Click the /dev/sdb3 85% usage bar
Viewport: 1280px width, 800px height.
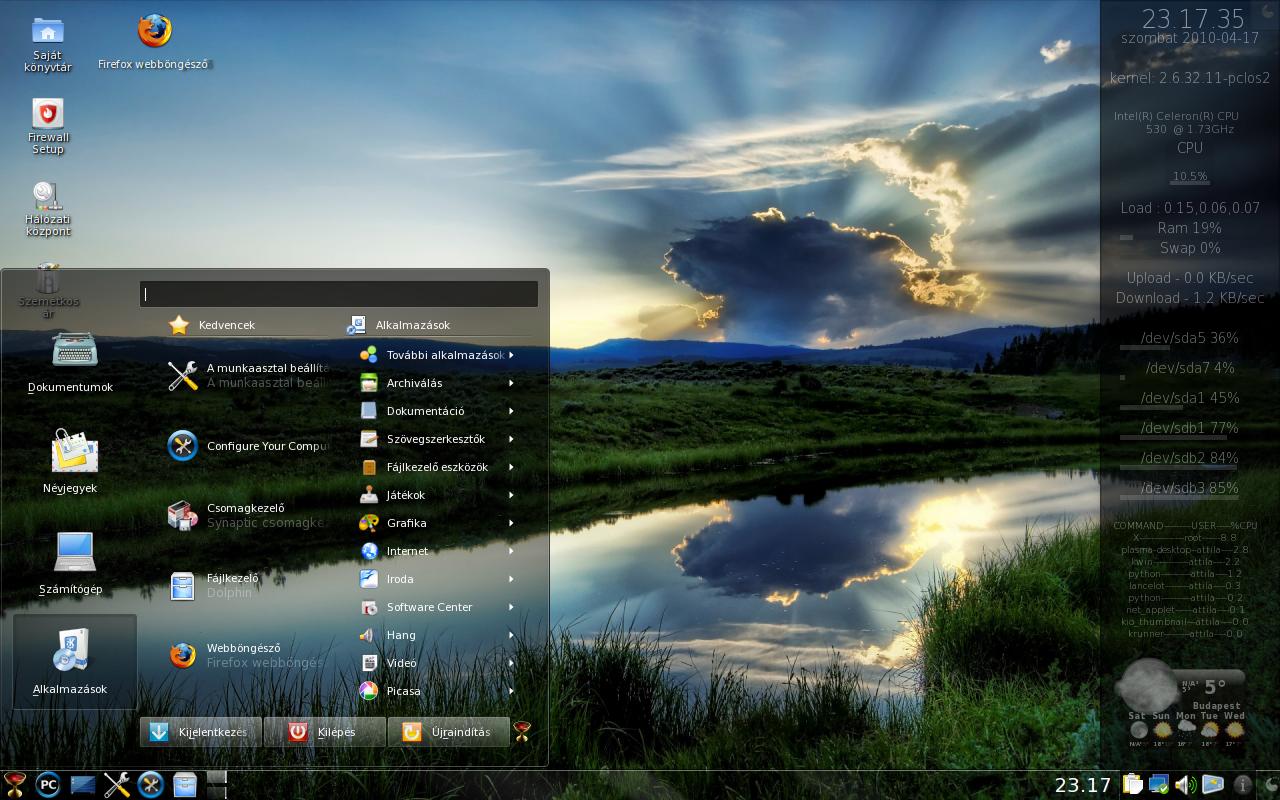click(1179, 497)
